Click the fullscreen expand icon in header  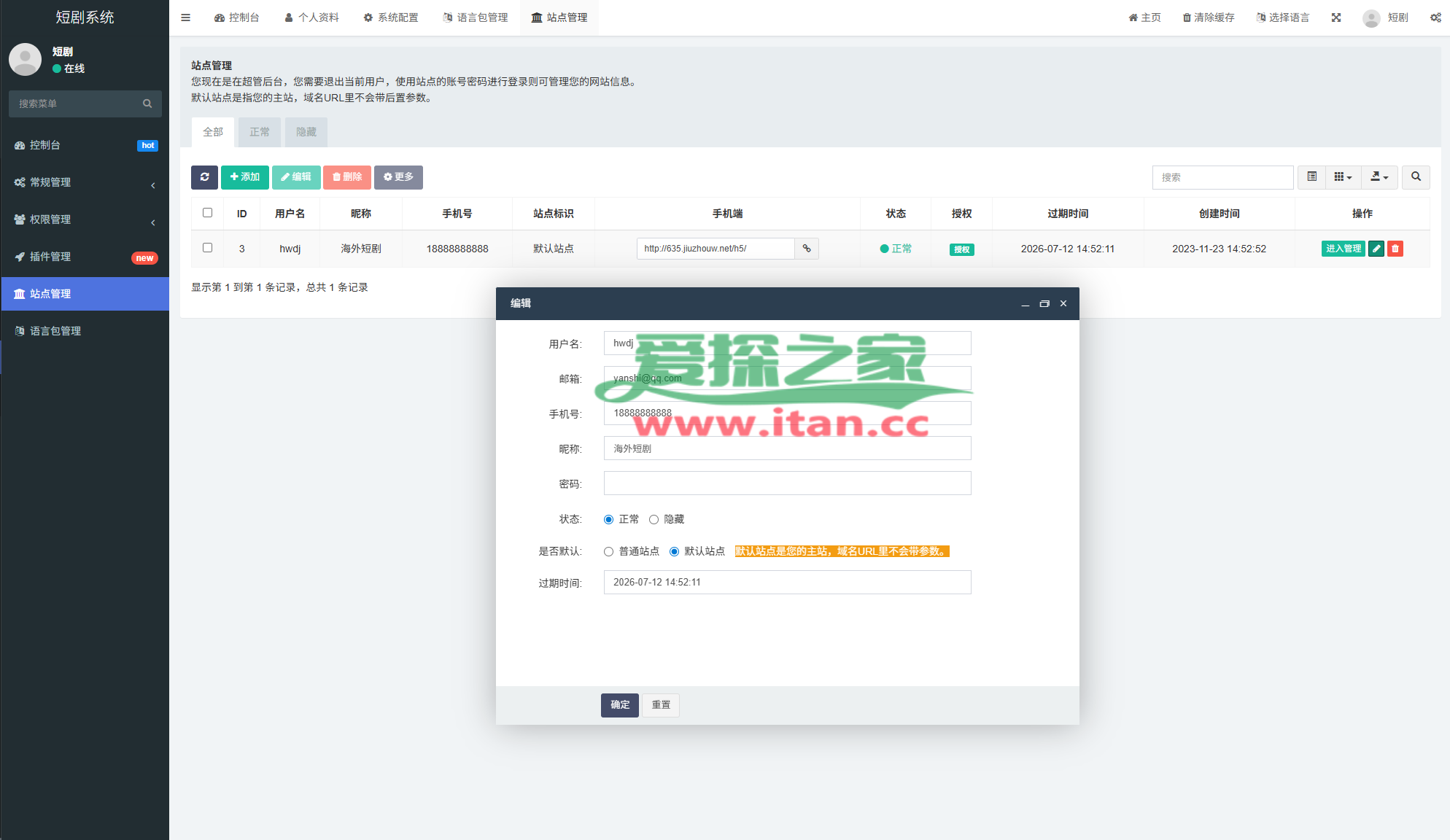point(1335,17)
